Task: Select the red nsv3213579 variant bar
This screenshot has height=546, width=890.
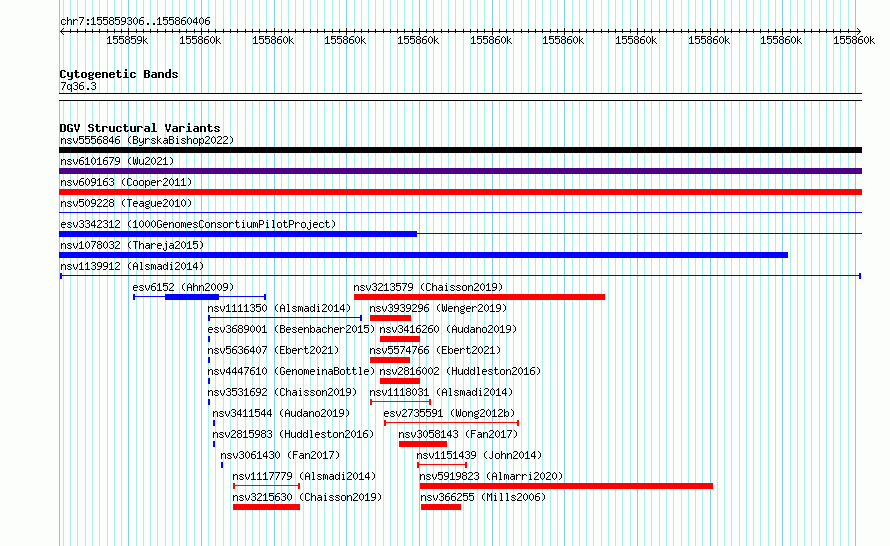Action: click(479, 297)
